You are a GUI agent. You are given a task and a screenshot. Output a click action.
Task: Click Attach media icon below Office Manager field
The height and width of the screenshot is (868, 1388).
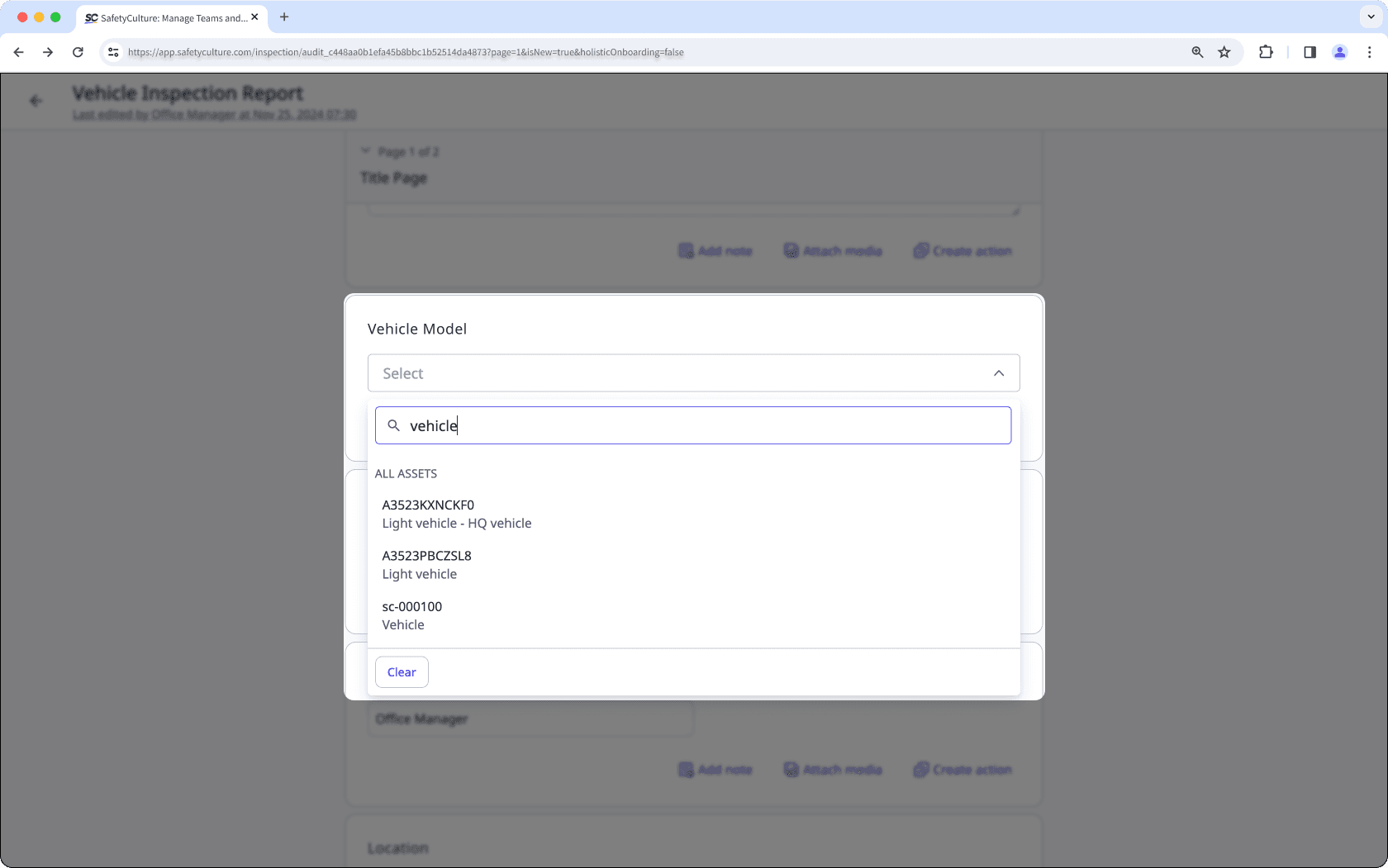click(791, 769)
